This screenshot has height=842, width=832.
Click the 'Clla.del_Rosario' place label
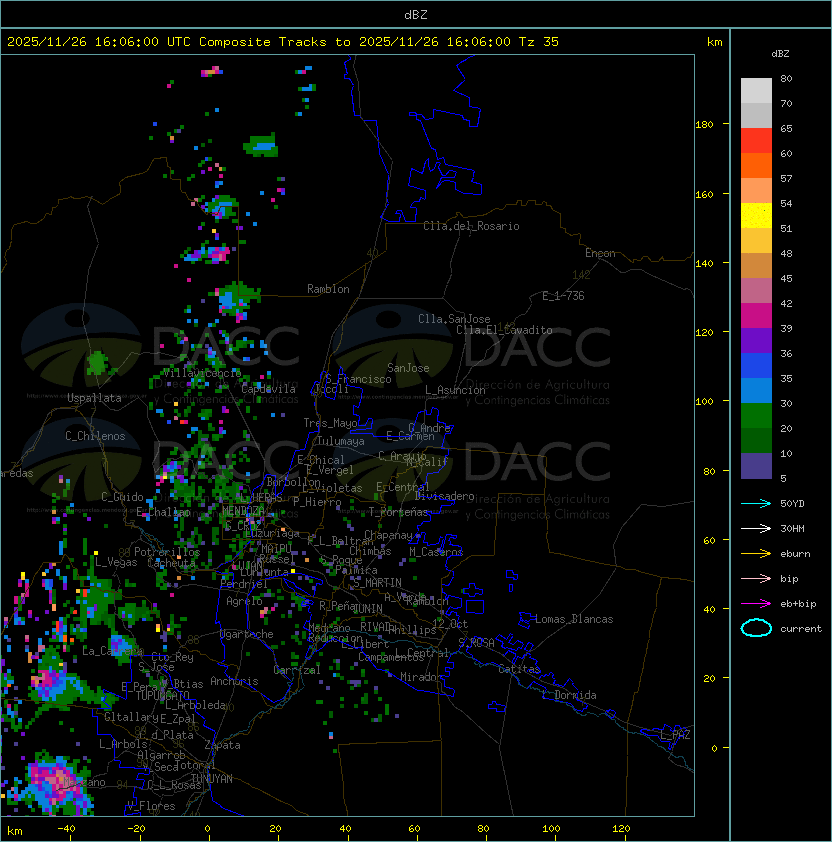pos(471,226)
